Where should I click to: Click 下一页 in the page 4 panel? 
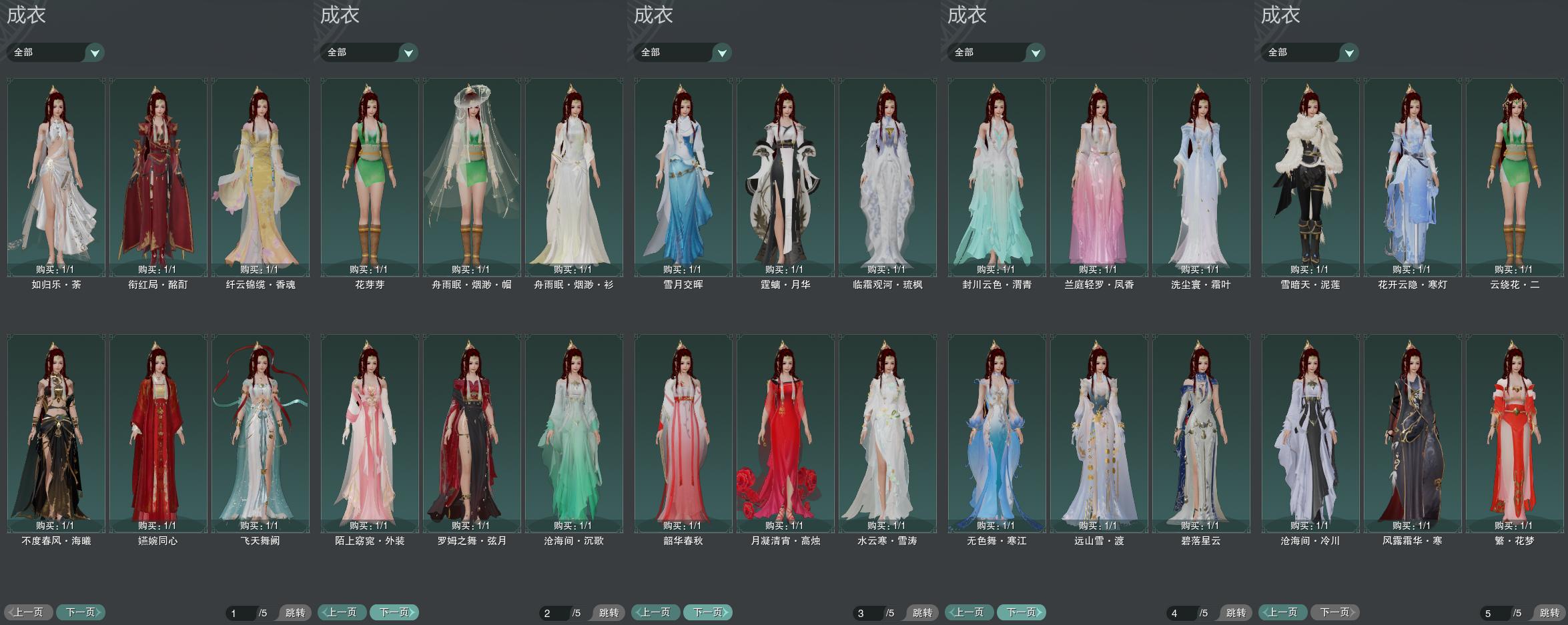point(1022,612)
